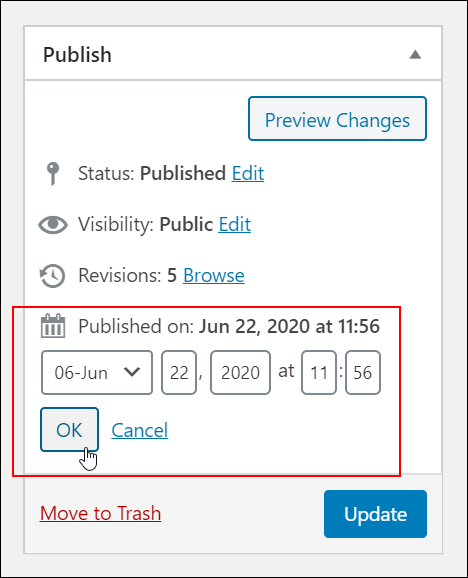The image size is (468, 578).
Task: Edit the visibility setting link
Action: point(235,224)
